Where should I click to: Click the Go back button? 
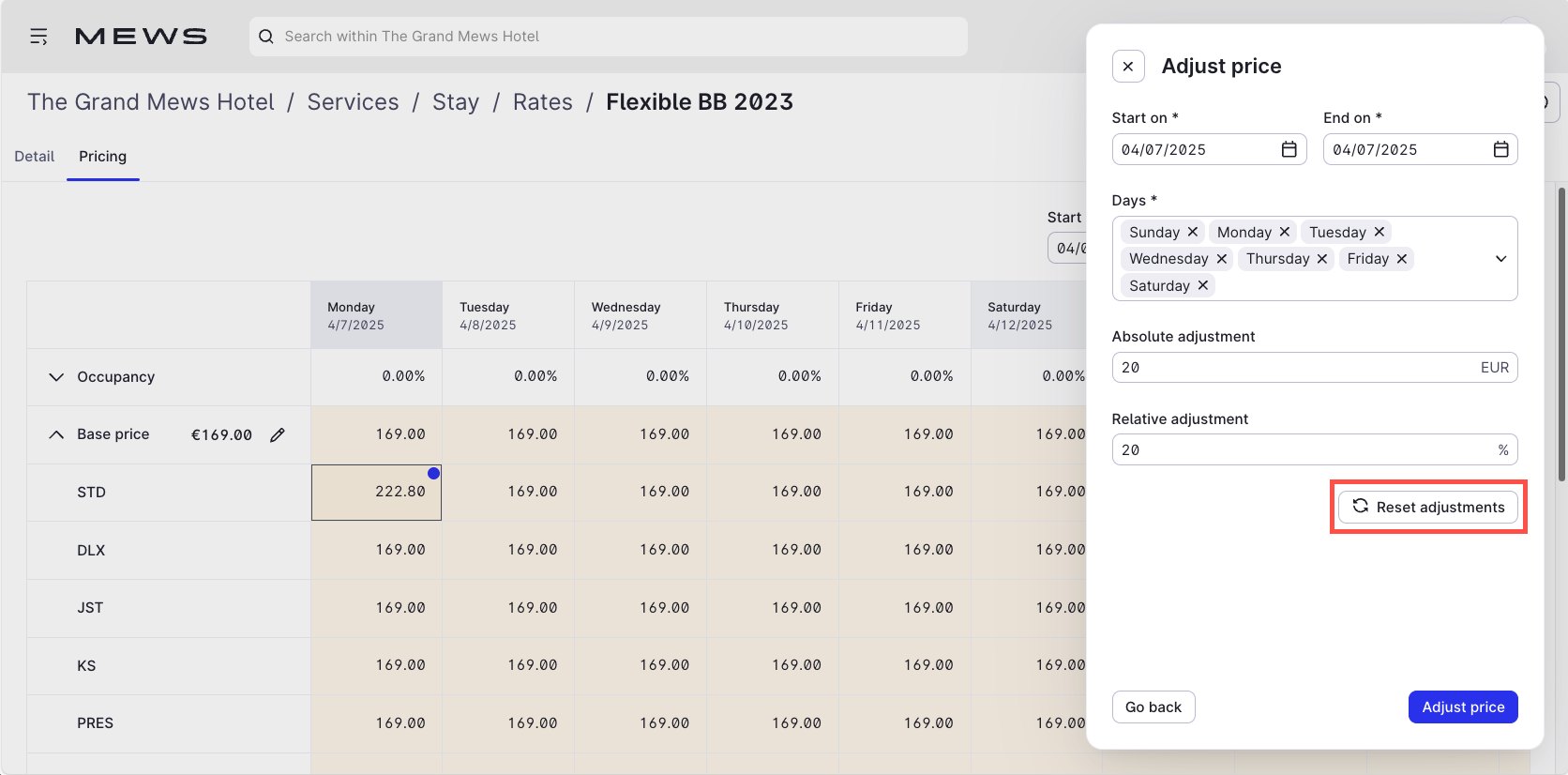point(1153,707)
